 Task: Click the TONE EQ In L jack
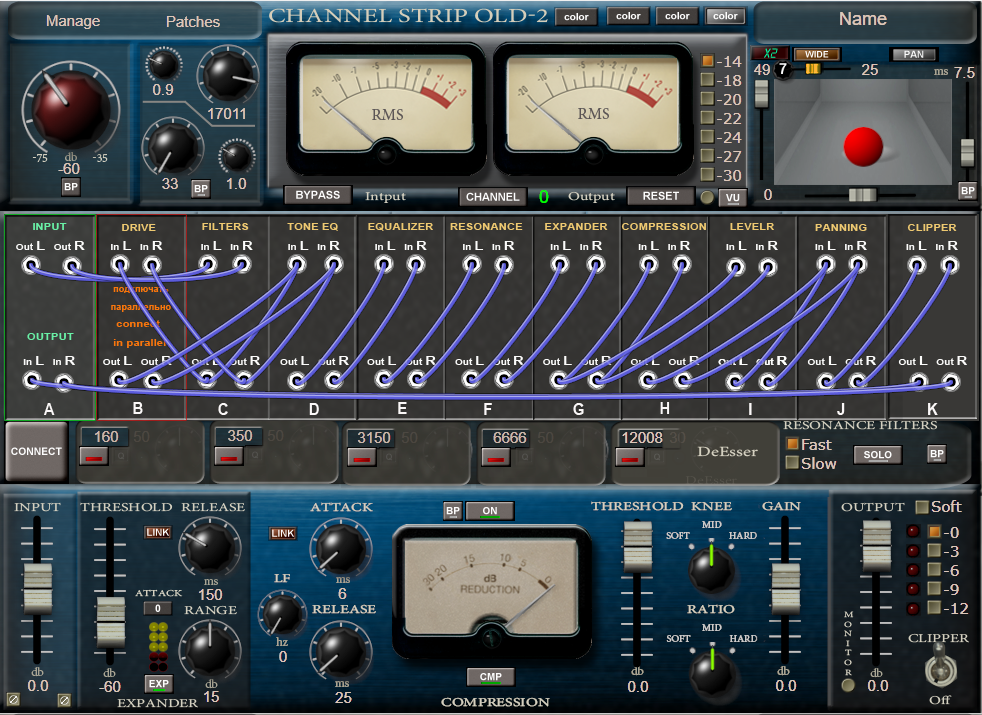297,265
